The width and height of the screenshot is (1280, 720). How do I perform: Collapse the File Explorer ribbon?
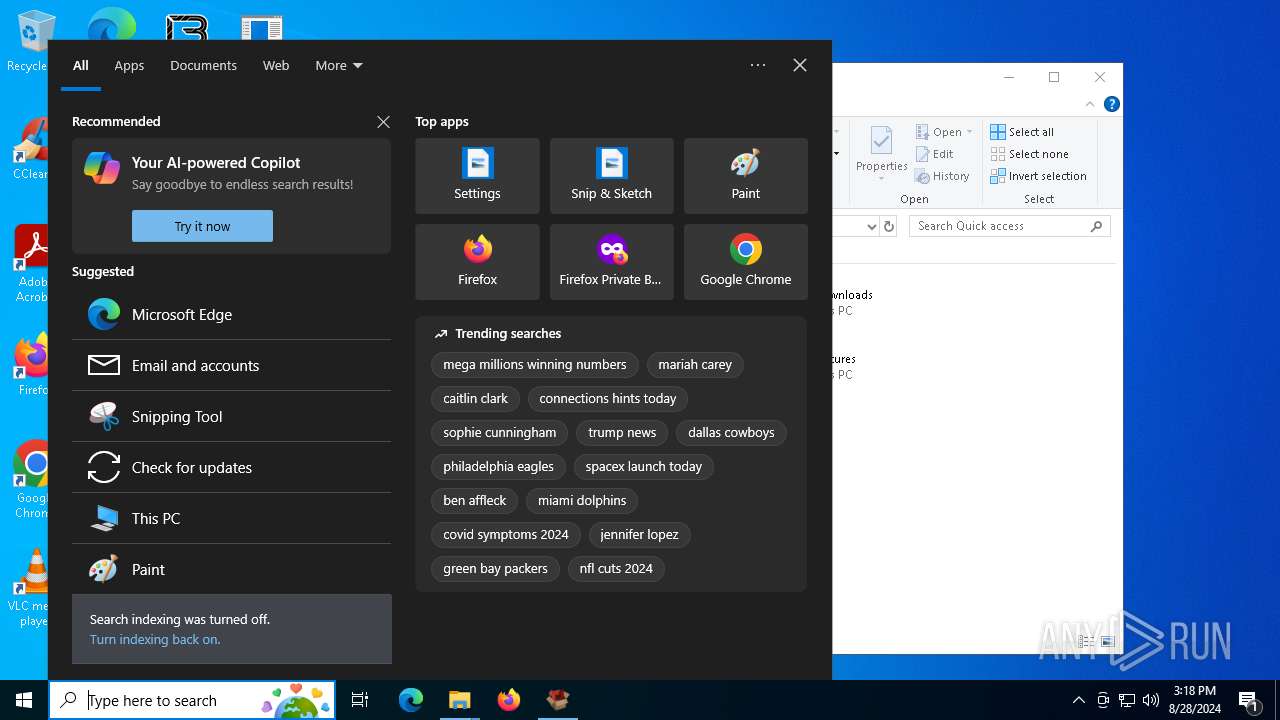click(1090, 104)
